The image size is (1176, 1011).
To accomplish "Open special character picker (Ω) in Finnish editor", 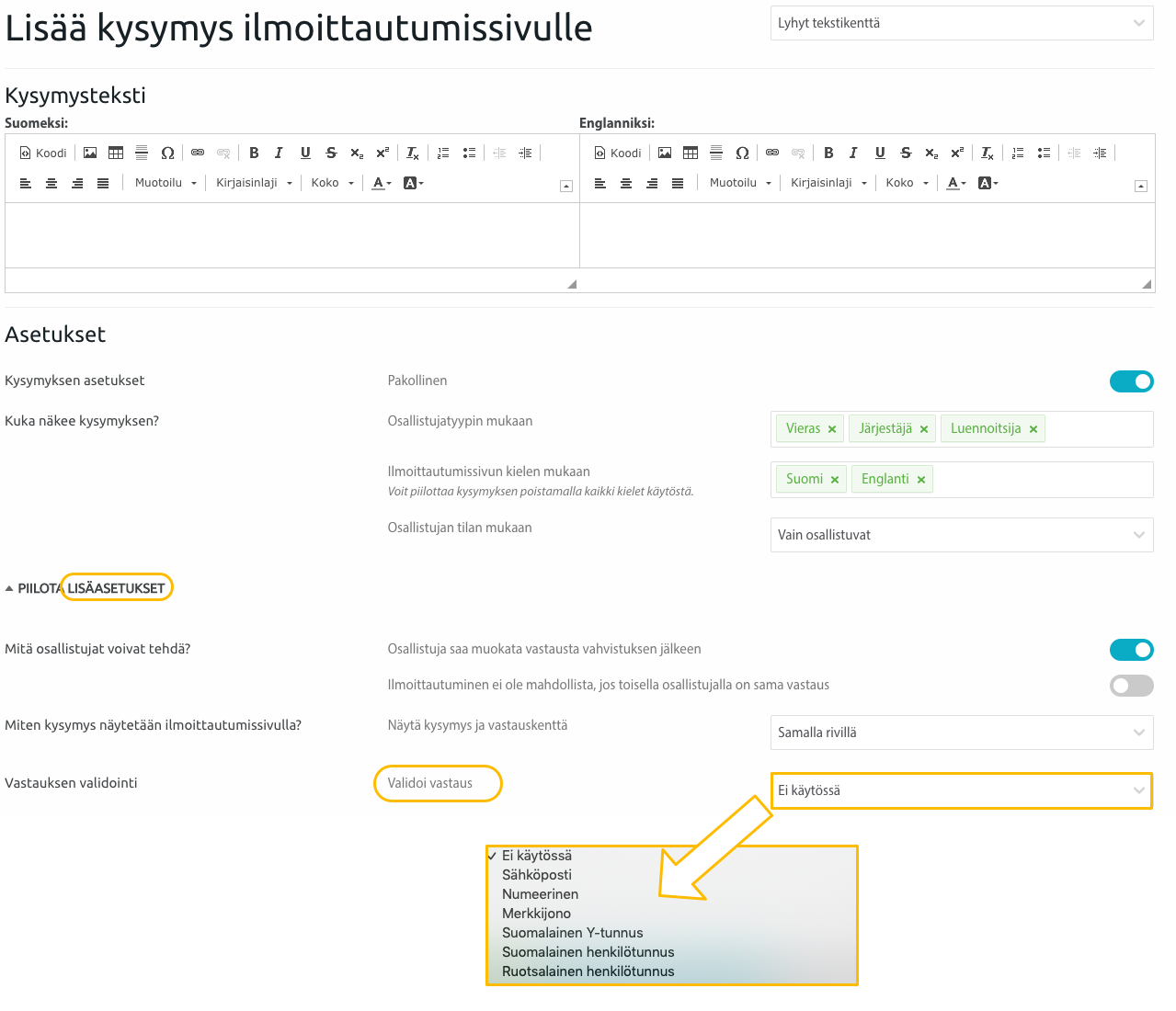I will point(167,153).
